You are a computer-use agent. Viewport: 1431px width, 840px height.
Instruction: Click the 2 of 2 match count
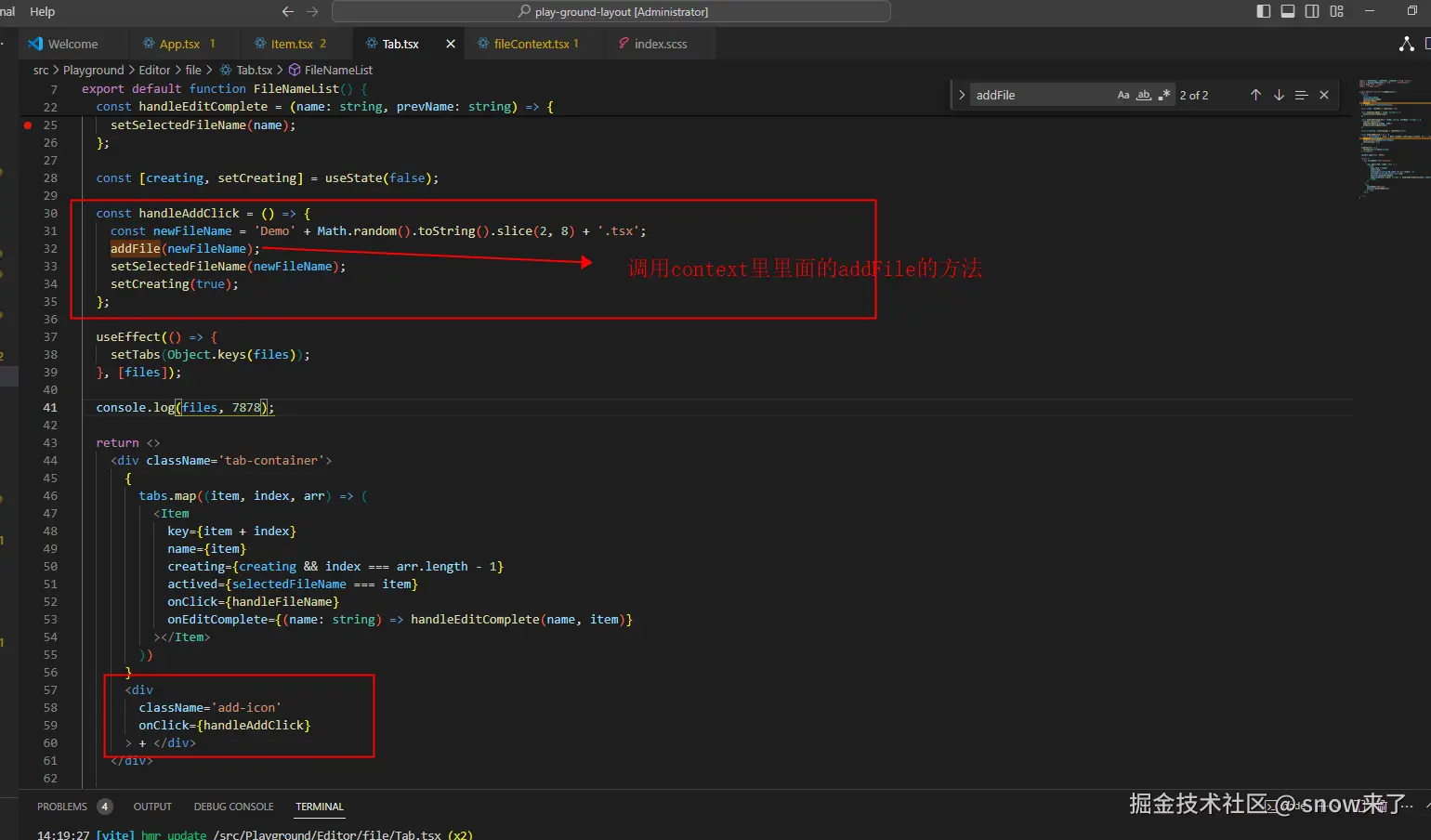(x=1194, y=95)
